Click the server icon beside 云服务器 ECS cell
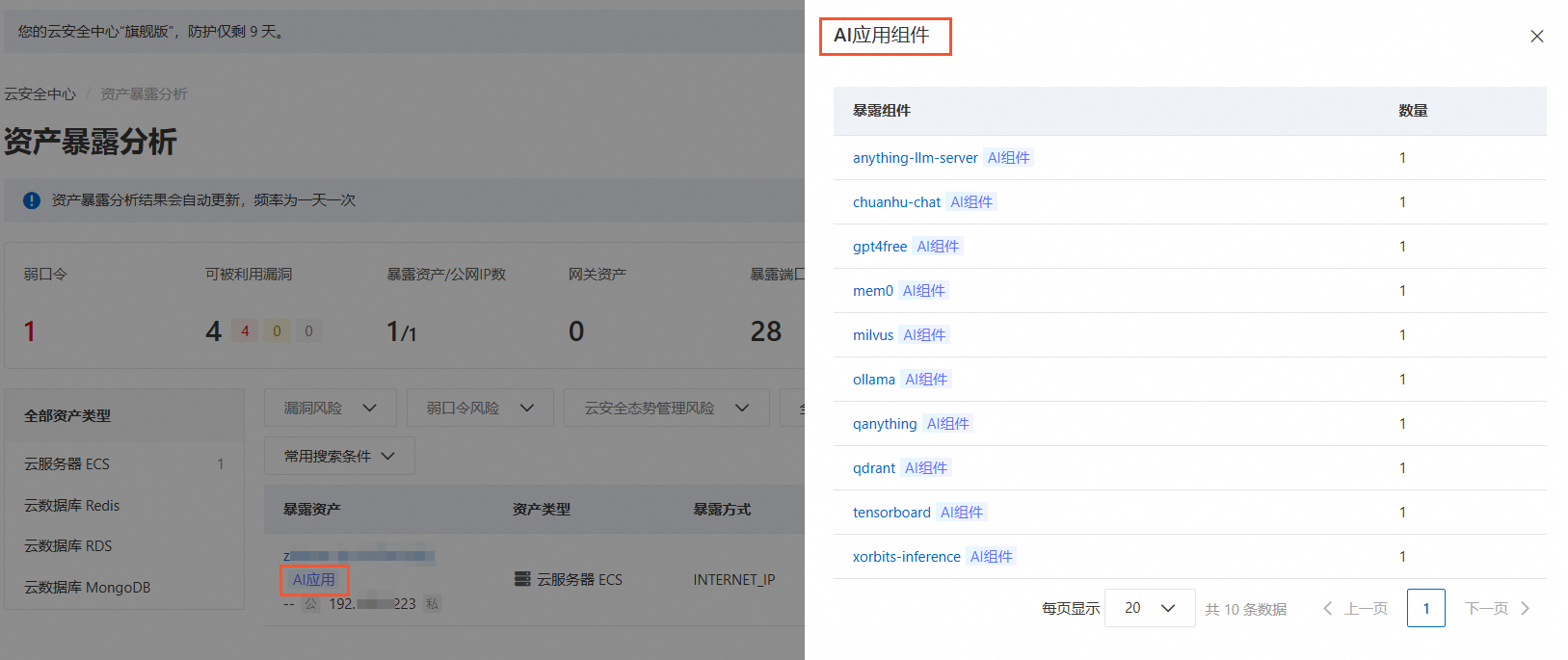The image size is (1568, 660). tap(522, 579)
